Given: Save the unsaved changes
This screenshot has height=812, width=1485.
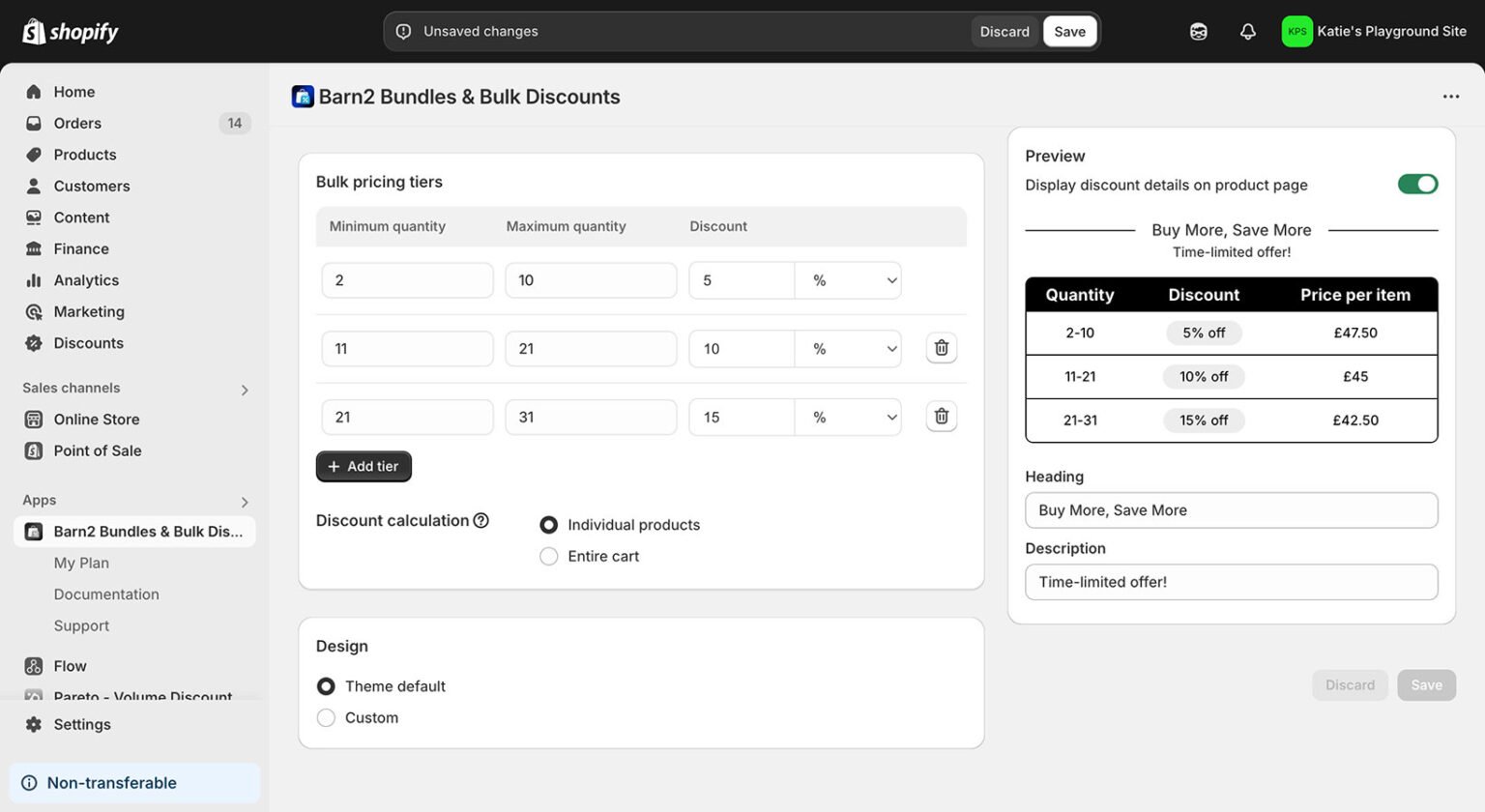Looking at the screenshot, I should tap(1069, 30).
